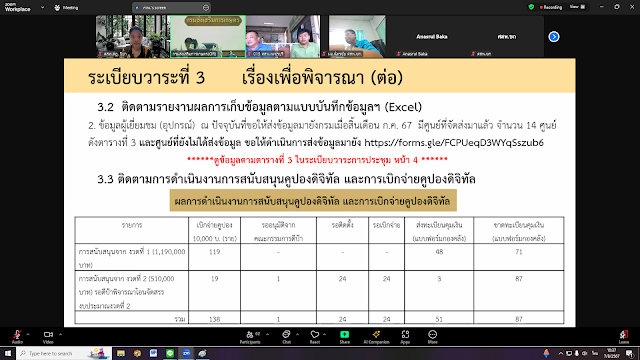The height and width of the screenshot is (360, 640).
Task: Expand the audio options arrow
Action: coord(28,334)
